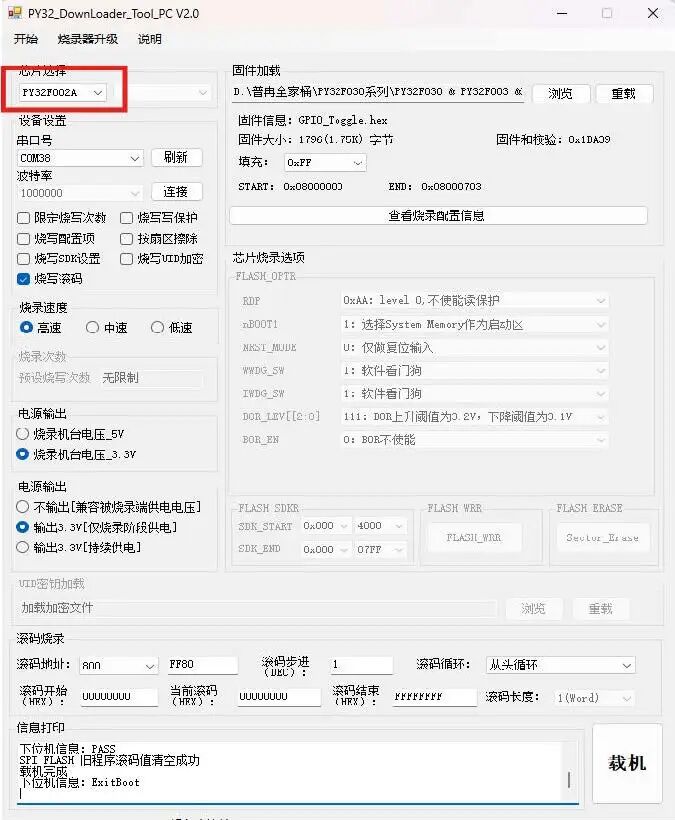675x820 pixels.
Task: Expand the COM38 serial port dropdown
Action: click(x=80, y=158)
